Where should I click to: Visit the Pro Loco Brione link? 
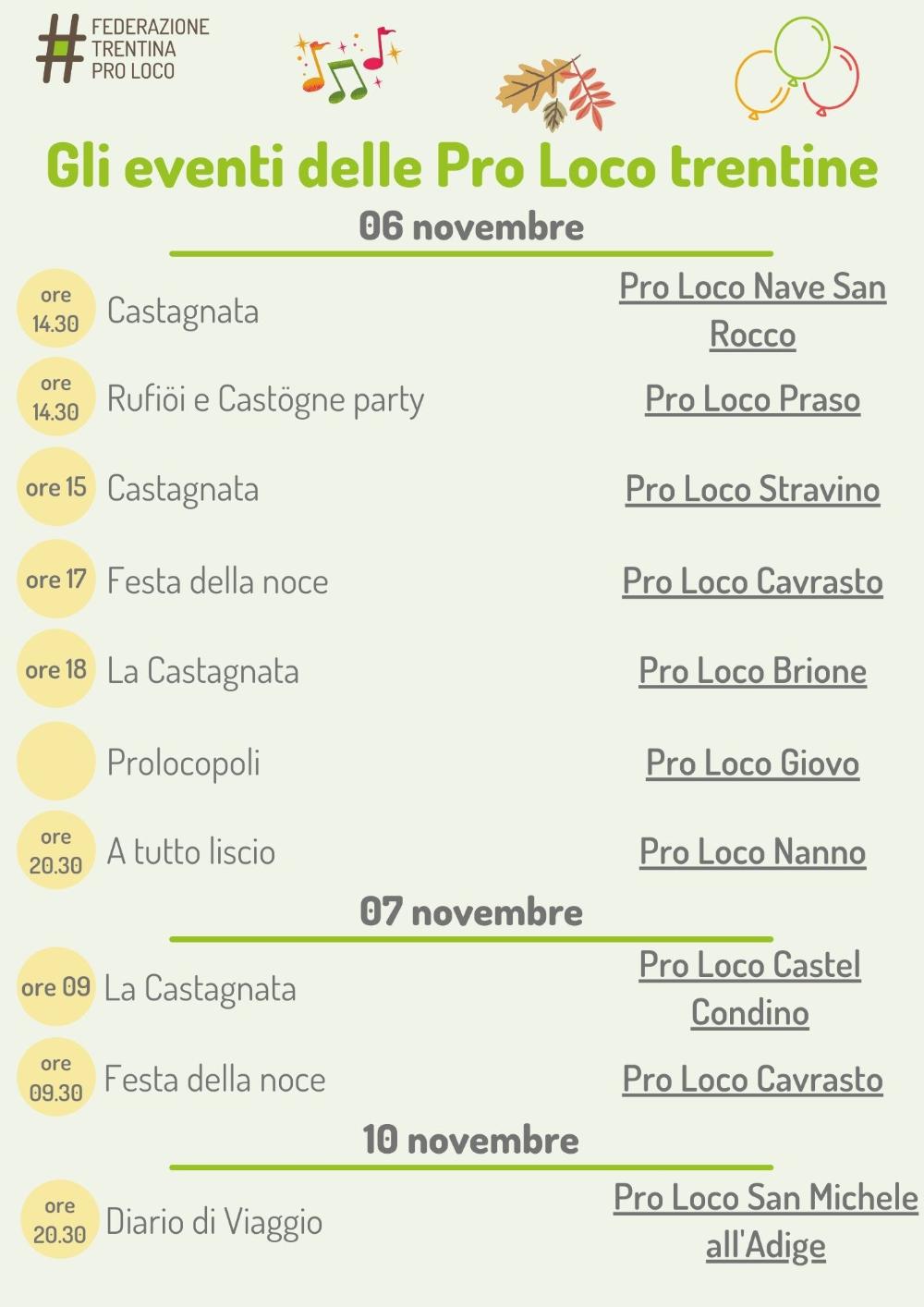[752, 671]
